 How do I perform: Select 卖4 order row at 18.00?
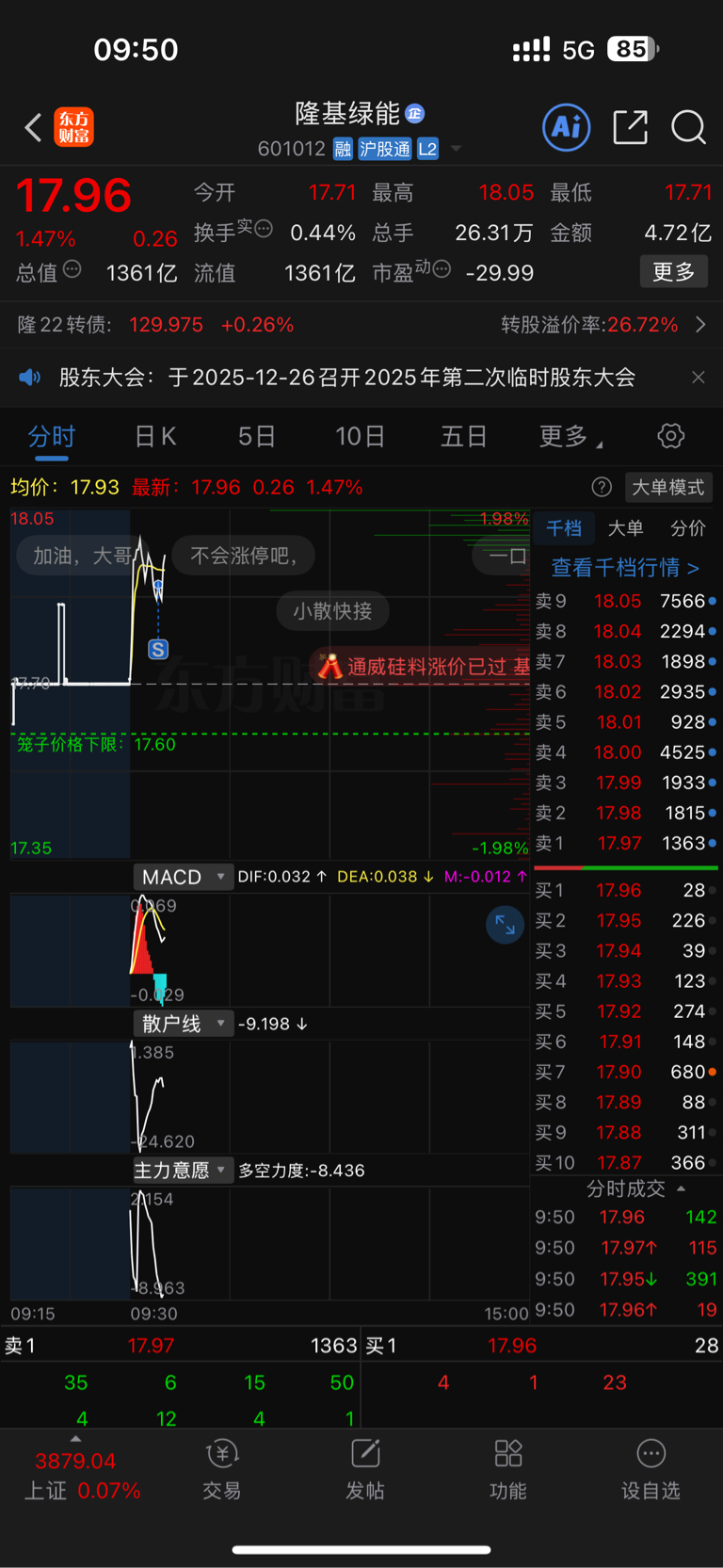pos(625,752)
